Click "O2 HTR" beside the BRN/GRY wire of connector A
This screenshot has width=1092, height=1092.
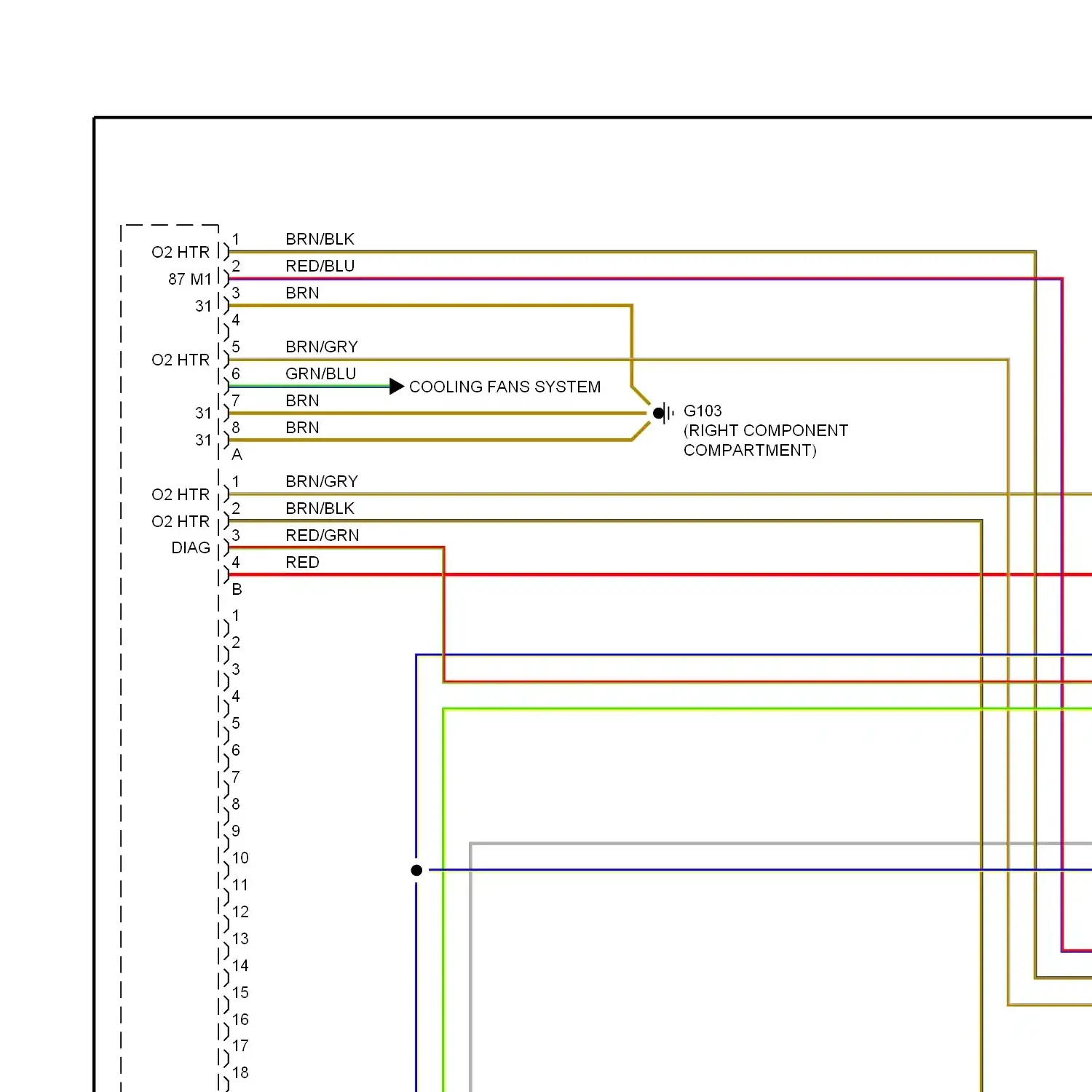181,360
